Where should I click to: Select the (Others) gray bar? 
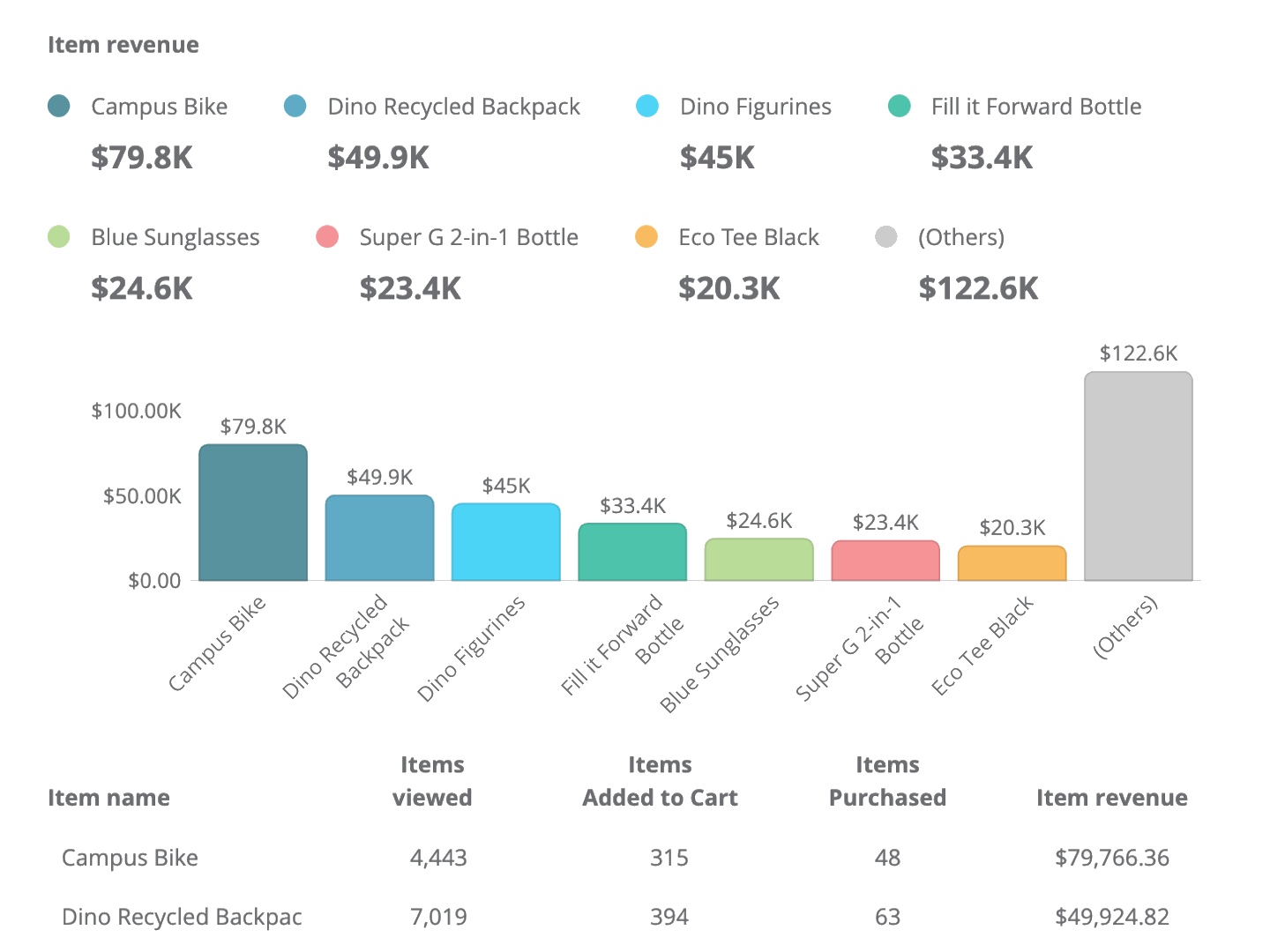pyautogui.click(x=1139, y=476)
